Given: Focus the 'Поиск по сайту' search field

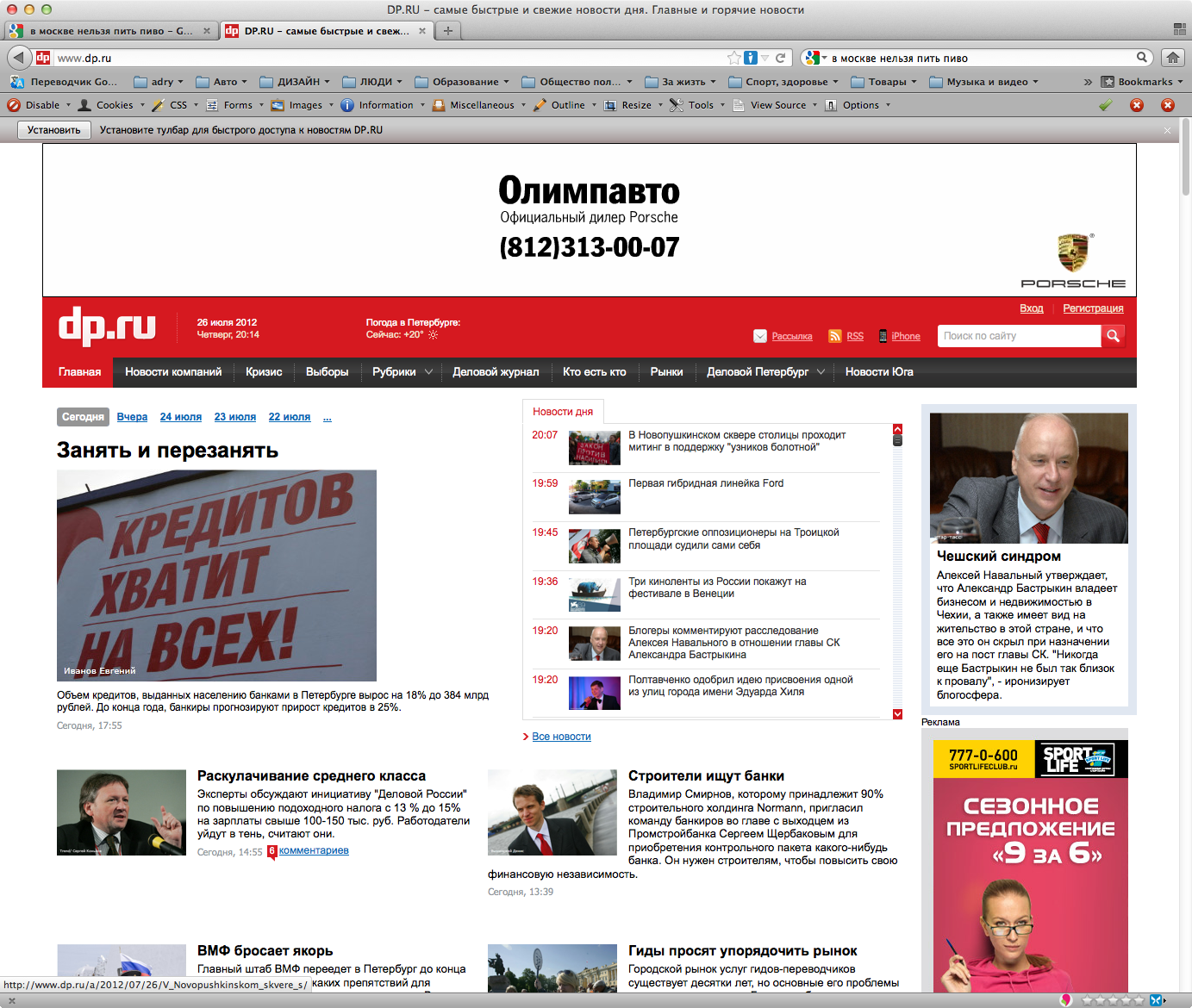Looking at the screenshot, I should click(1018, 336).
